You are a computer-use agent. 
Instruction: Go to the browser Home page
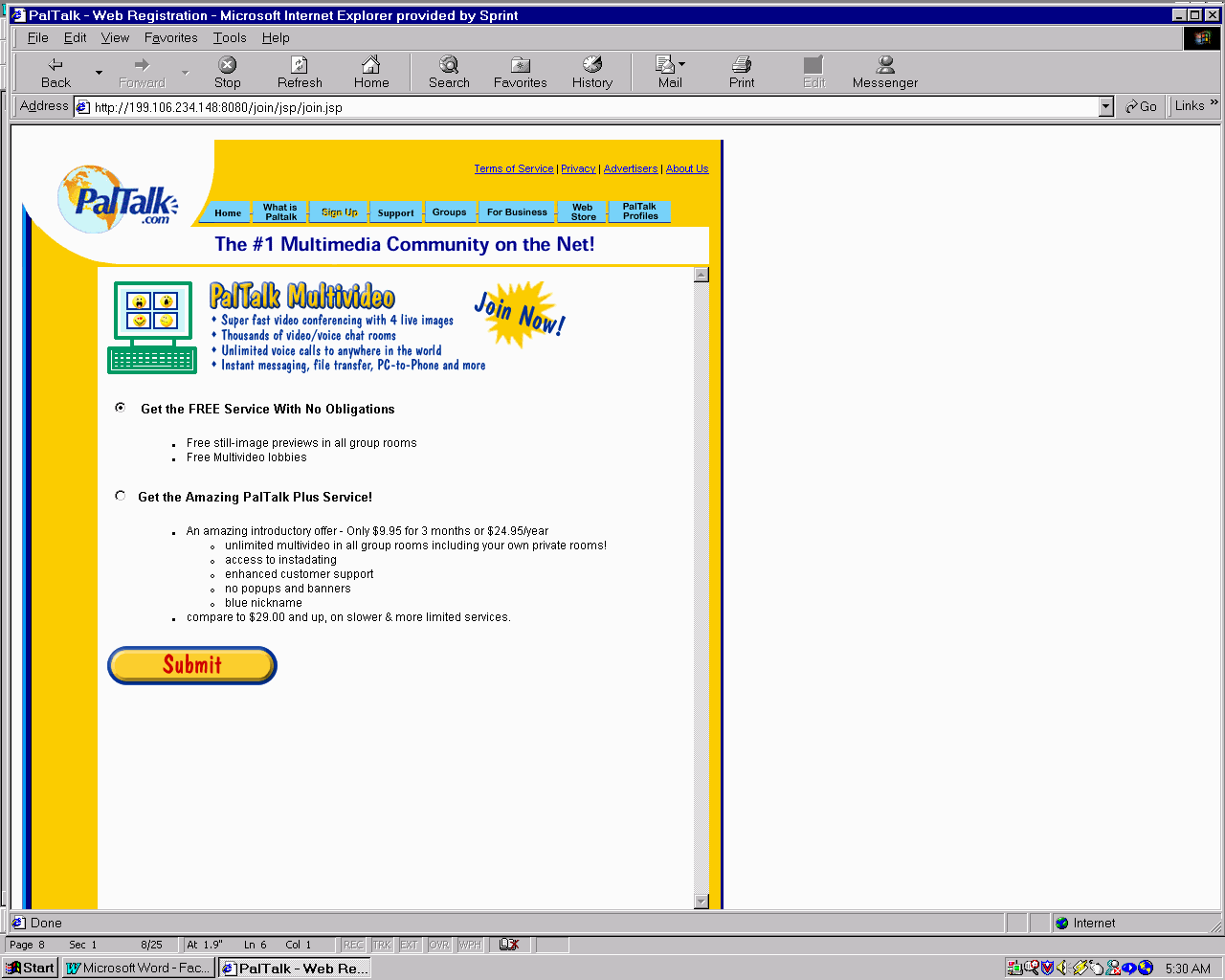371,72
